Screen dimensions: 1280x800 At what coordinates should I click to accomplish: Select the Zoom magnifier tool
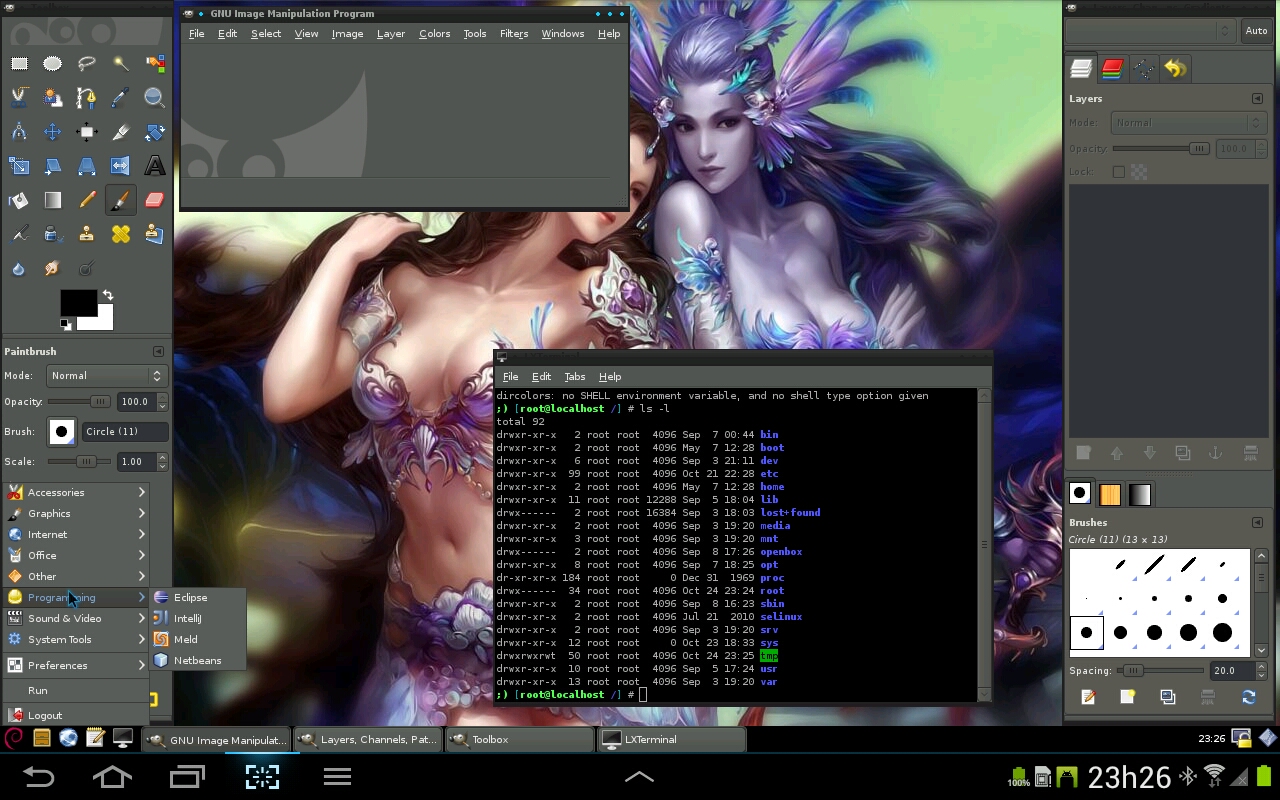154,97
